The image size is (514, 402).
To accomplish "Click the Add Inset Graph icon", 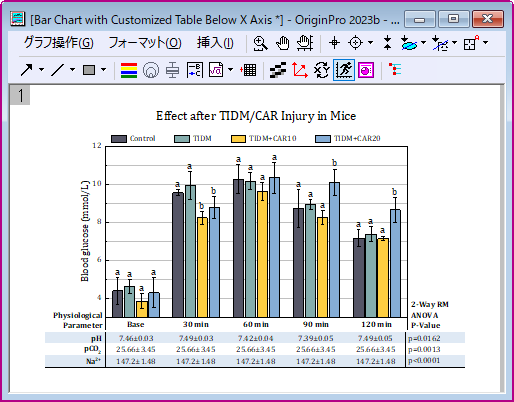I will point(471,43).
